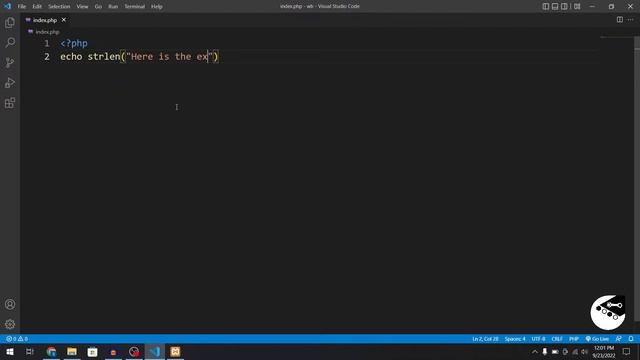Click the strlen function name
This screenshot has height=360, width=640.
(104, 56)
